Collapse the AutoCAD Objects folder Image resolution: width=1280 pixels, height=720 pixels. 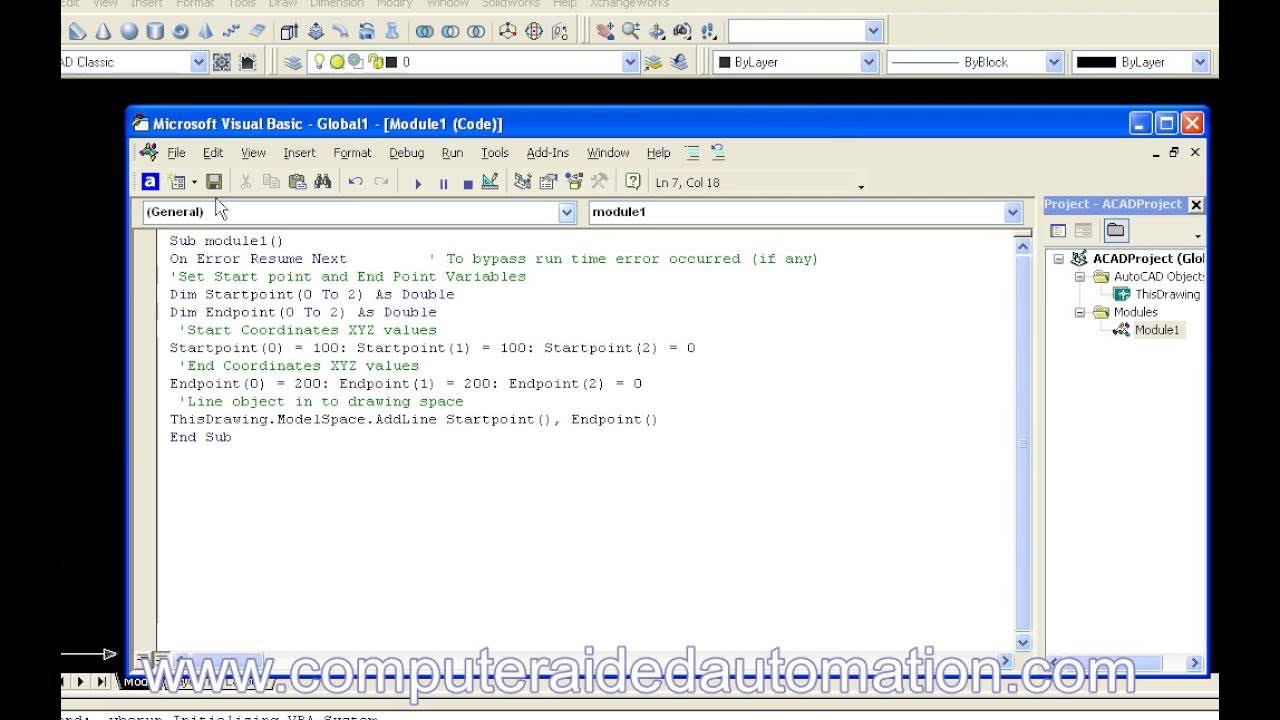pos(1080,277)
